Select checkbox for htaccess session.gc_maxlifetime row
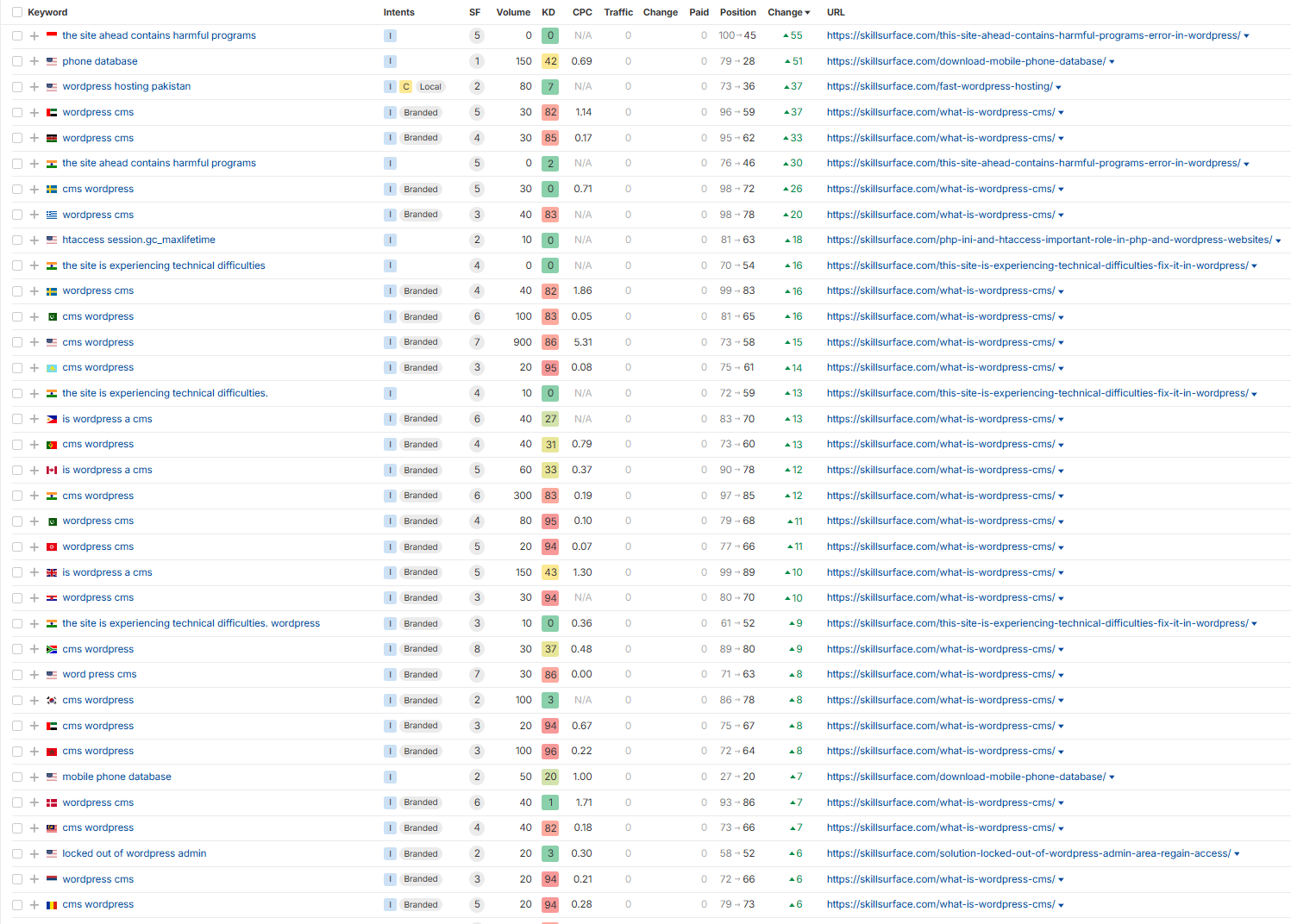The height and width of the screenshot is (924, 1291). (17, 240)
